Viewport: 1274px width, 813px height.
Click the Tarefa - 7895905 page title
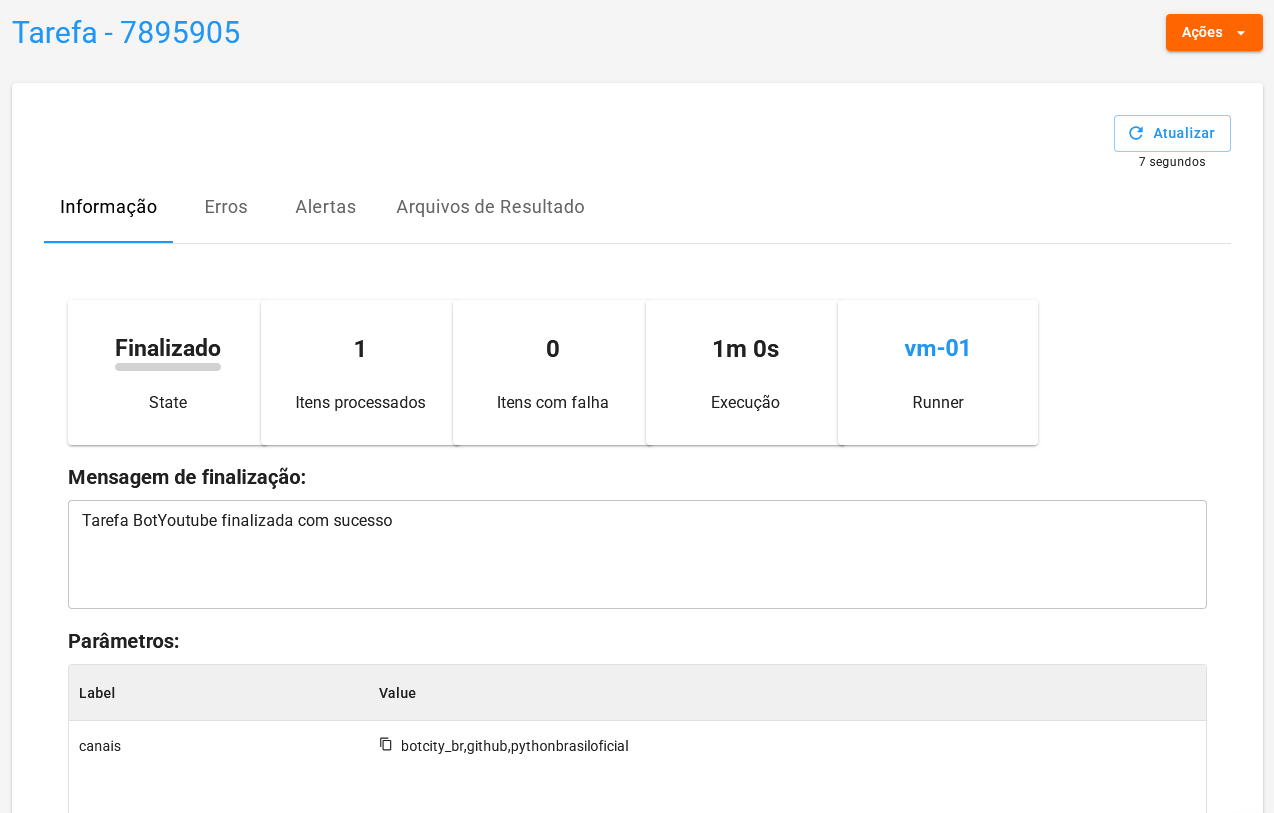point(126,33)
